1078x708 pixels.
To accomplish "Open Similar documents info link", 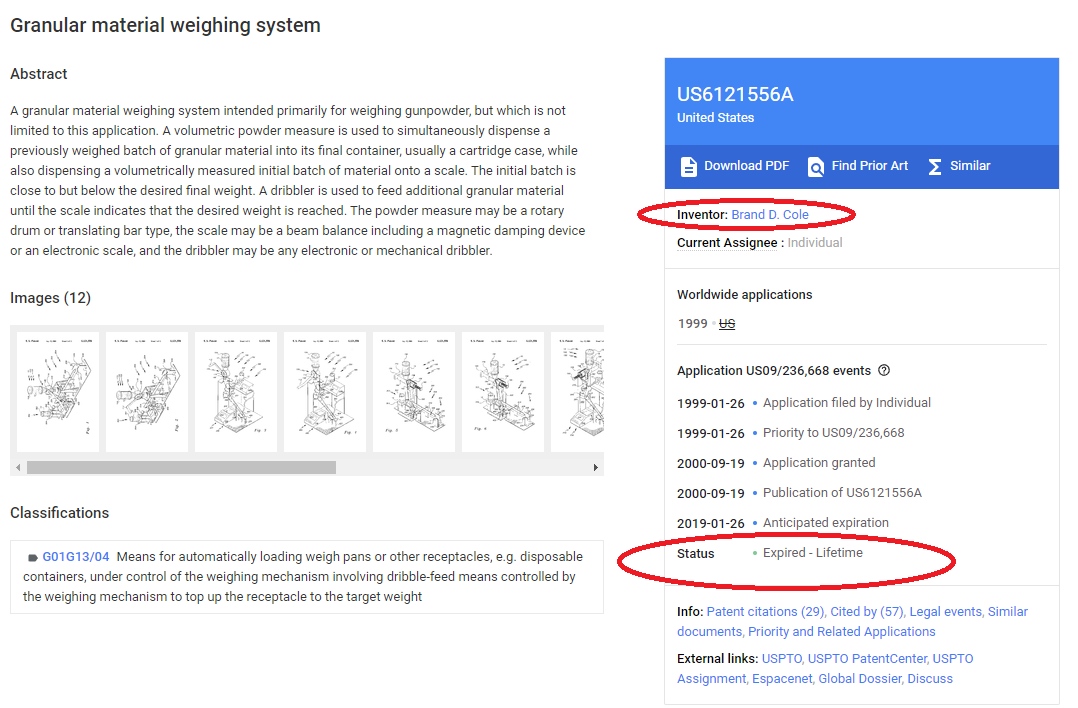I will click(852, 621).
